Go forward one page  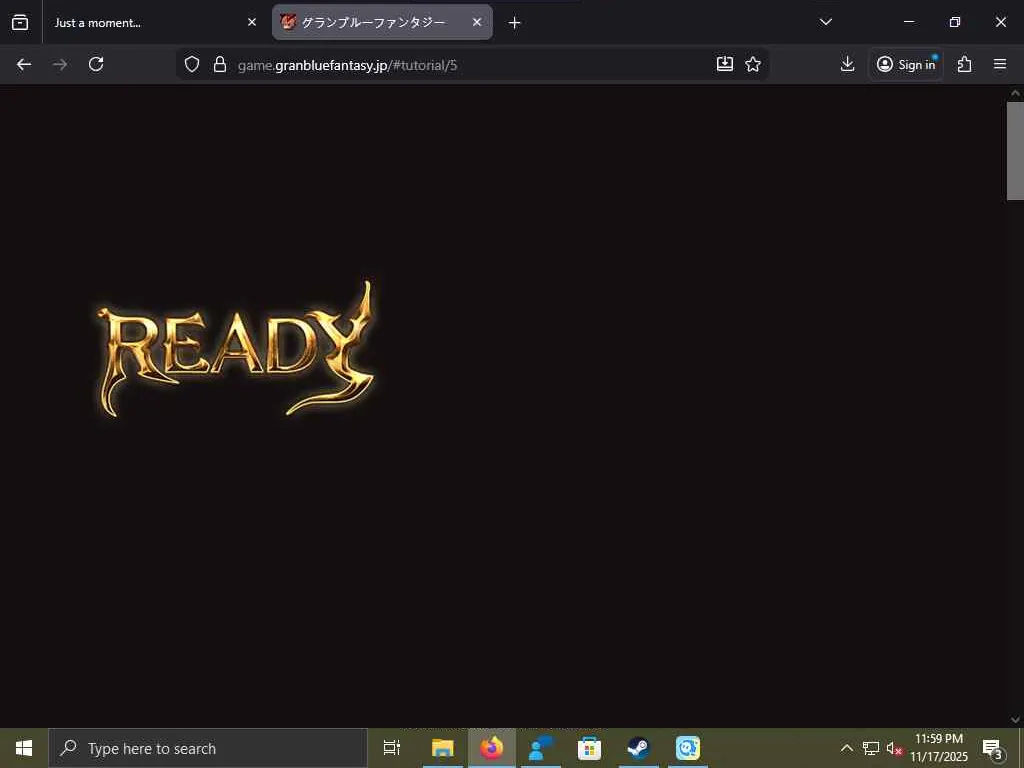(60, 64)
